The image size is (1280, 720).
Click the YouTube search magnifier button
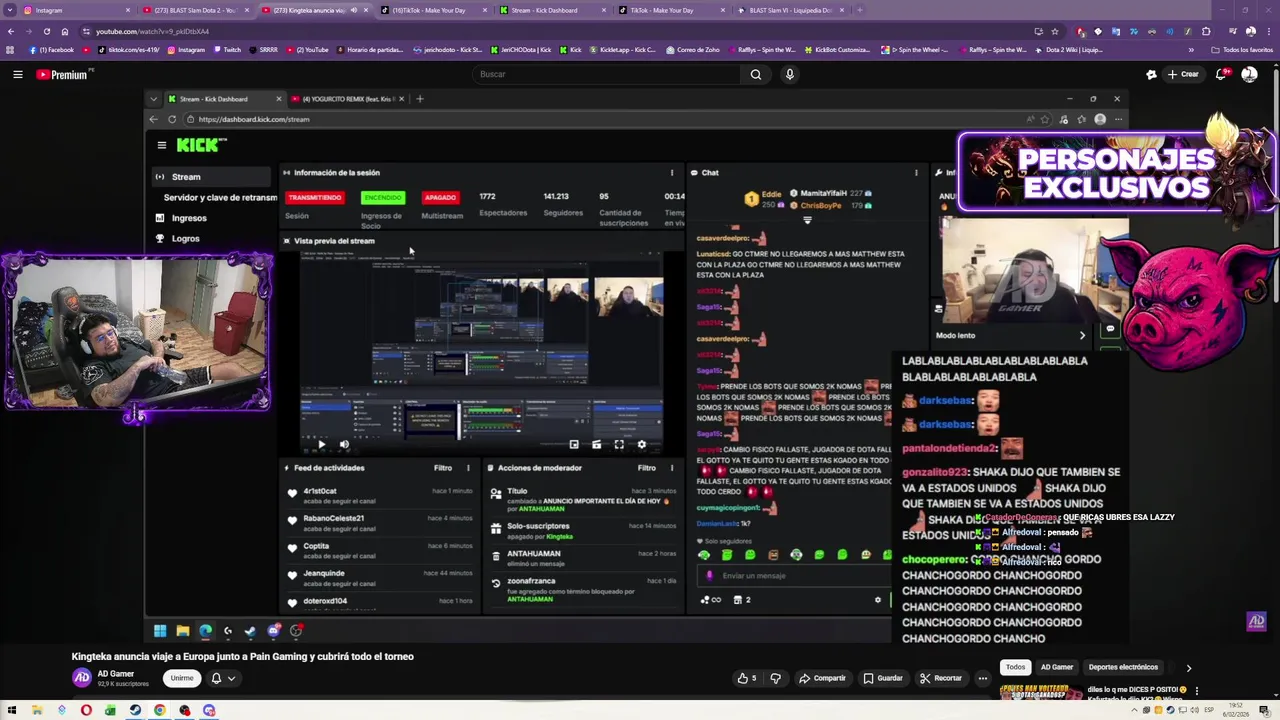pos(756,74)
